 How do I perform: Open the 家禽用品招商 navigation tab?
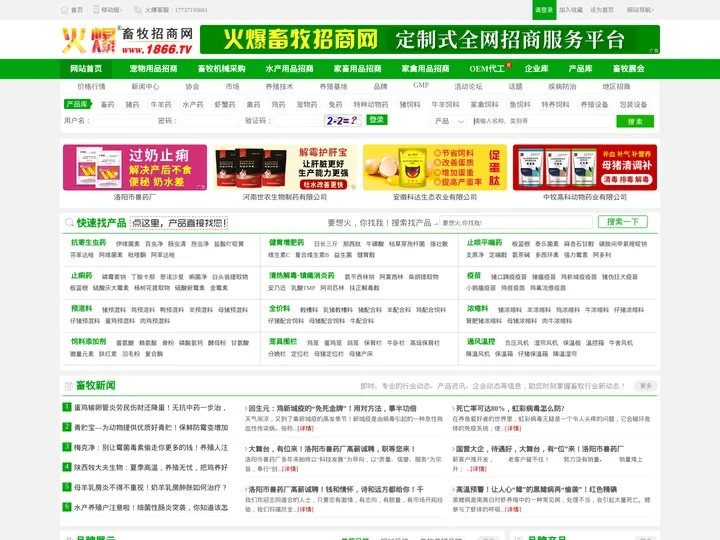coord(425,69)
